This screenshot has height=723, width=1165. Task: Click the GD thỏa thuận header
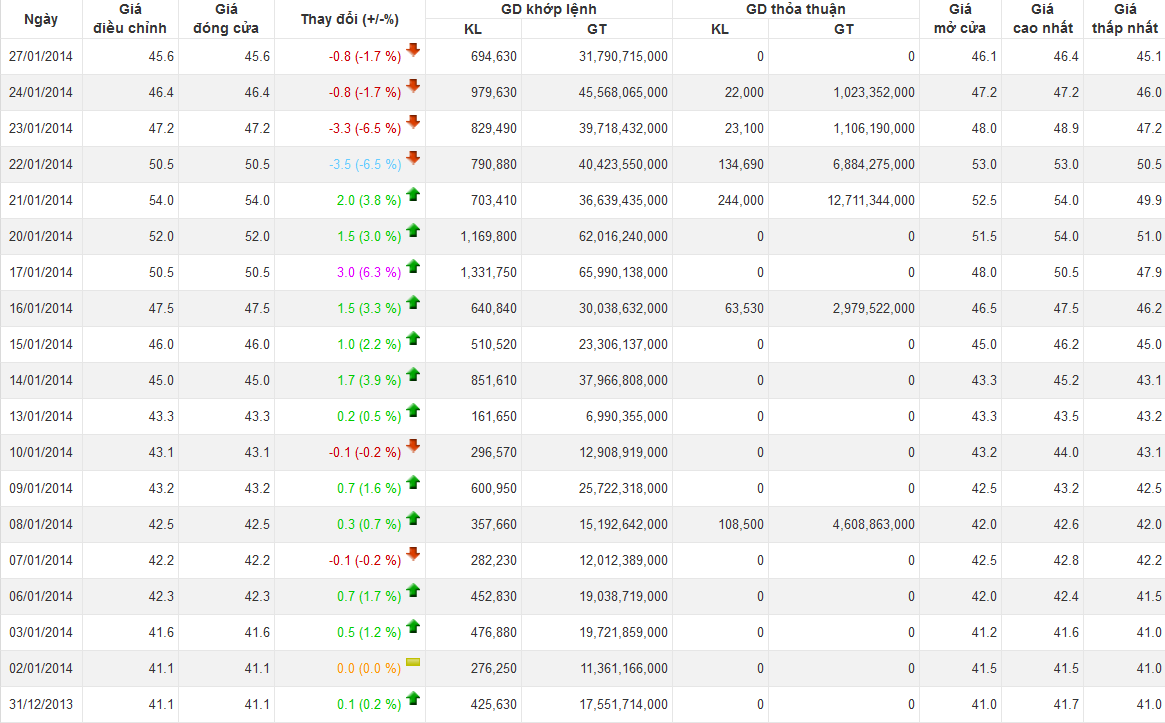coord(795,9)
